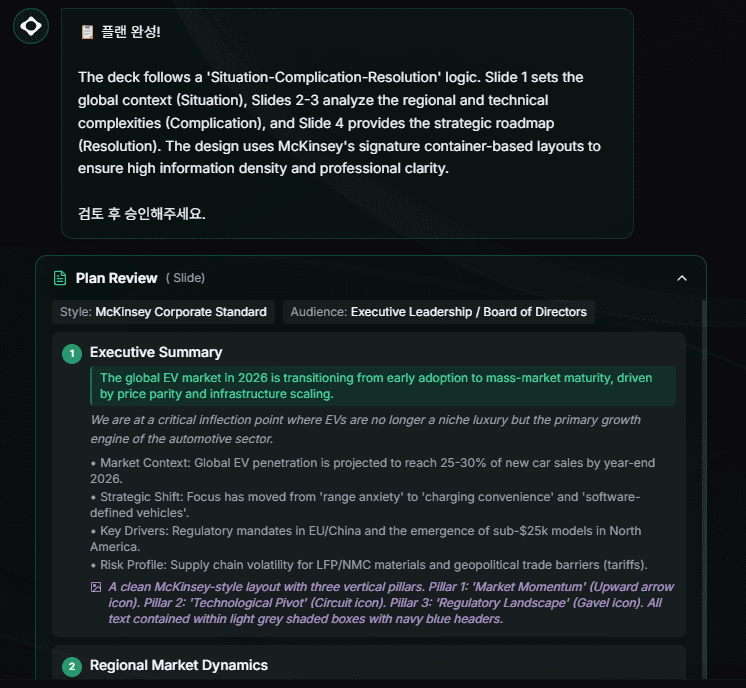Click the green highlighted key message box
Viewport: 746px width, 688px height.
coord(382,386)
